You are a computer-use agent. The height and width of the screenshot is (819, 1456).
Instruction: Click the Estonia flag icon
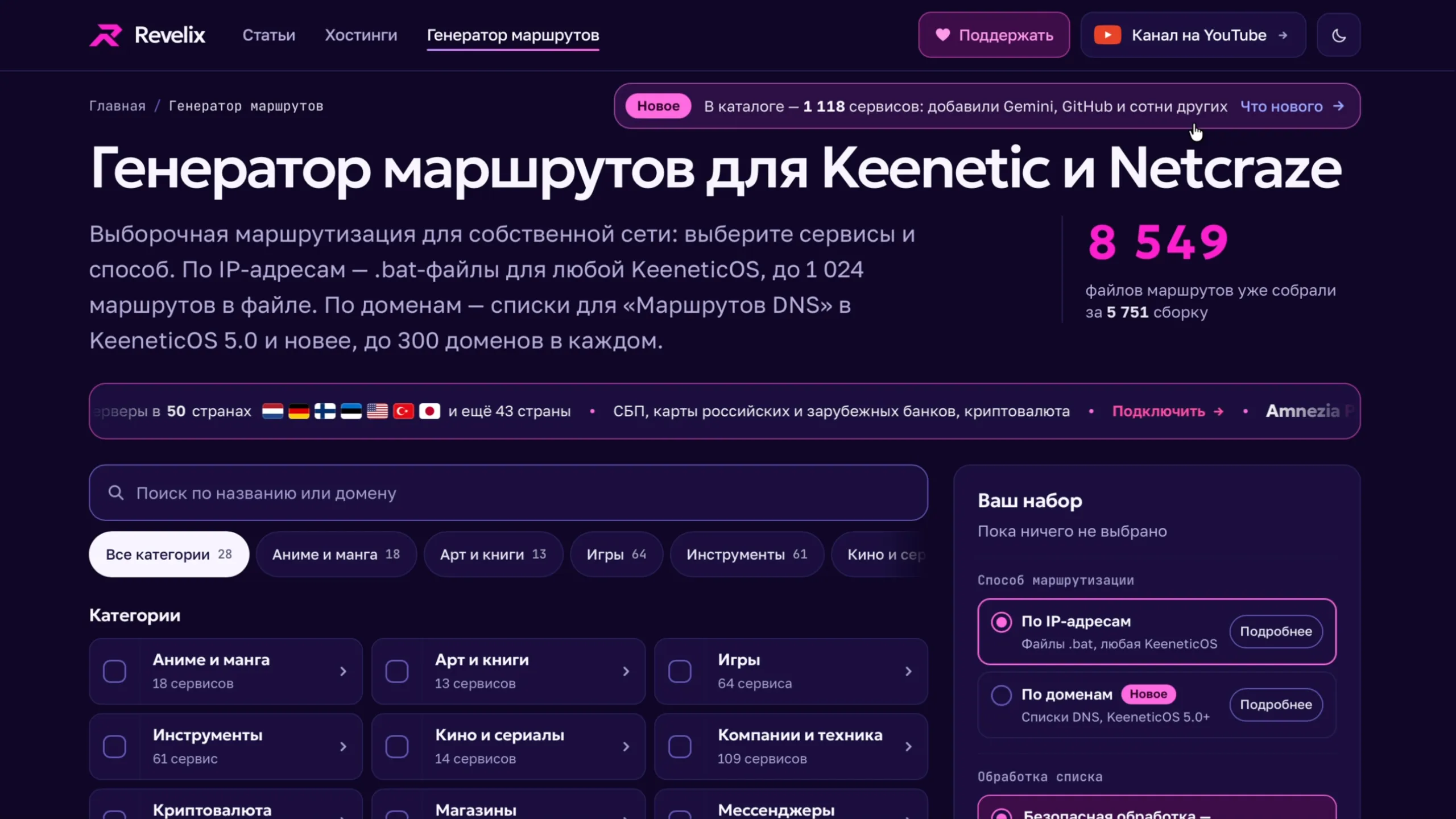[351, 411]
